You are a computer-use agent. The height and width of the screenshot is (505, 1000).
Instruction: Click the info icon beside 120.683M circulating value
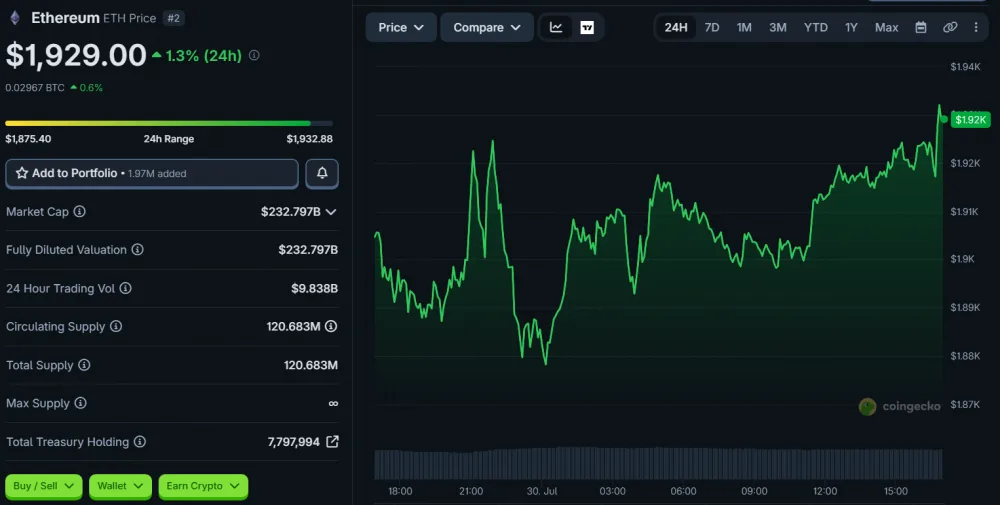point(331,326)
